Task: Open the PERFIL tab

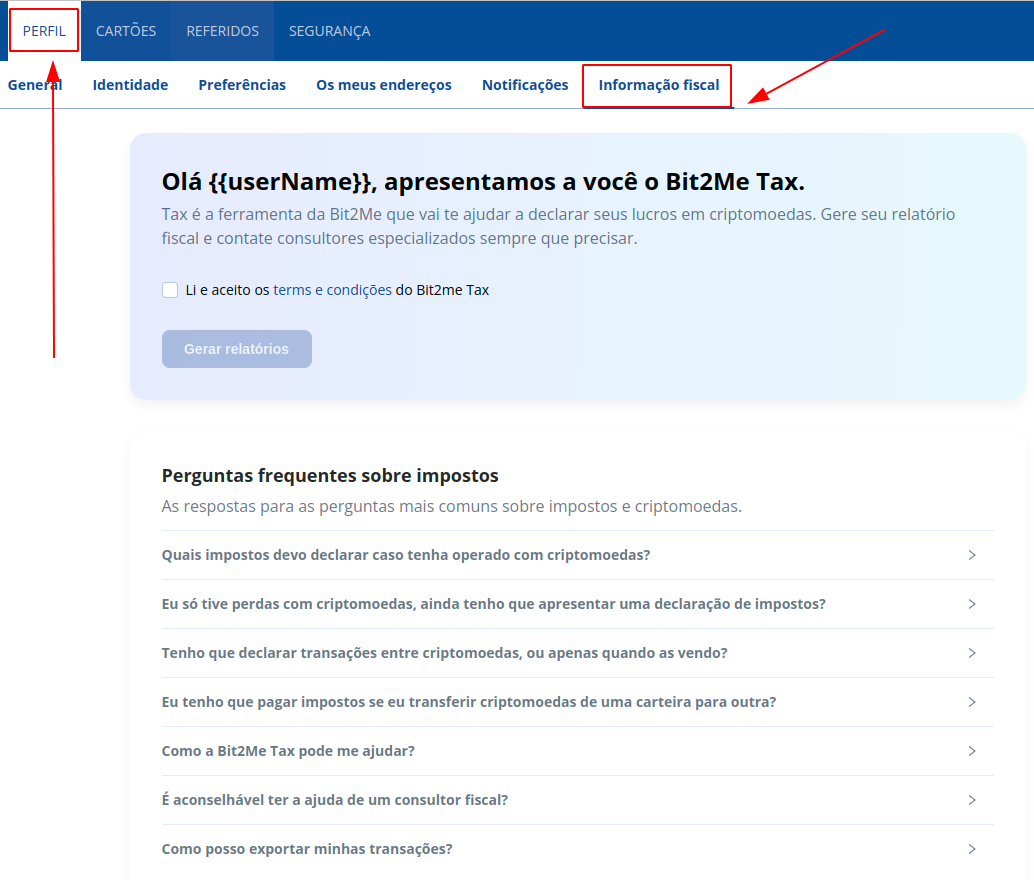Action: [x=44, y=31]
